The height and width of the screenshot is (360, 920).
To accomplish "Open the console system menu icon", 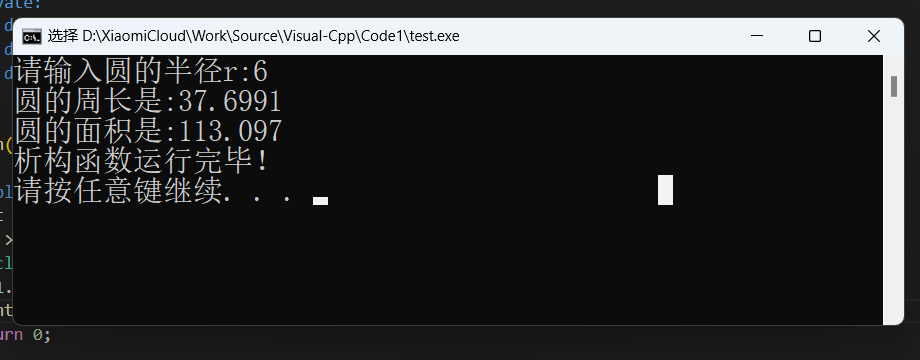I will click(x=32, y=36).
